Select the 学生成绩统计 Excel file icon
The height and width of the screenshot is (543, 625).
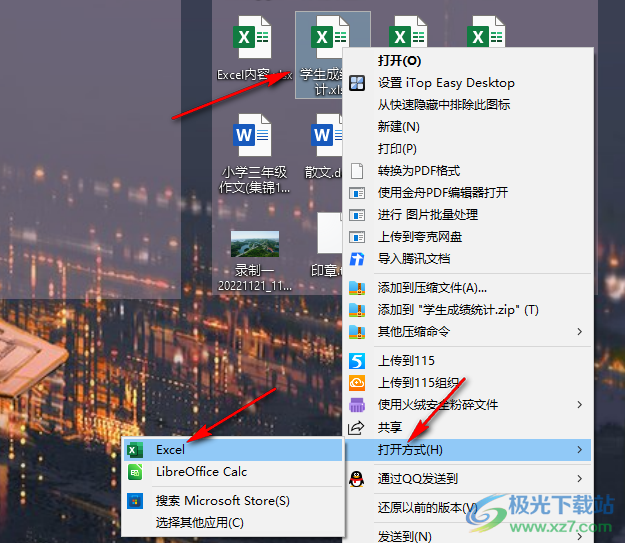[x=330, y=37]
